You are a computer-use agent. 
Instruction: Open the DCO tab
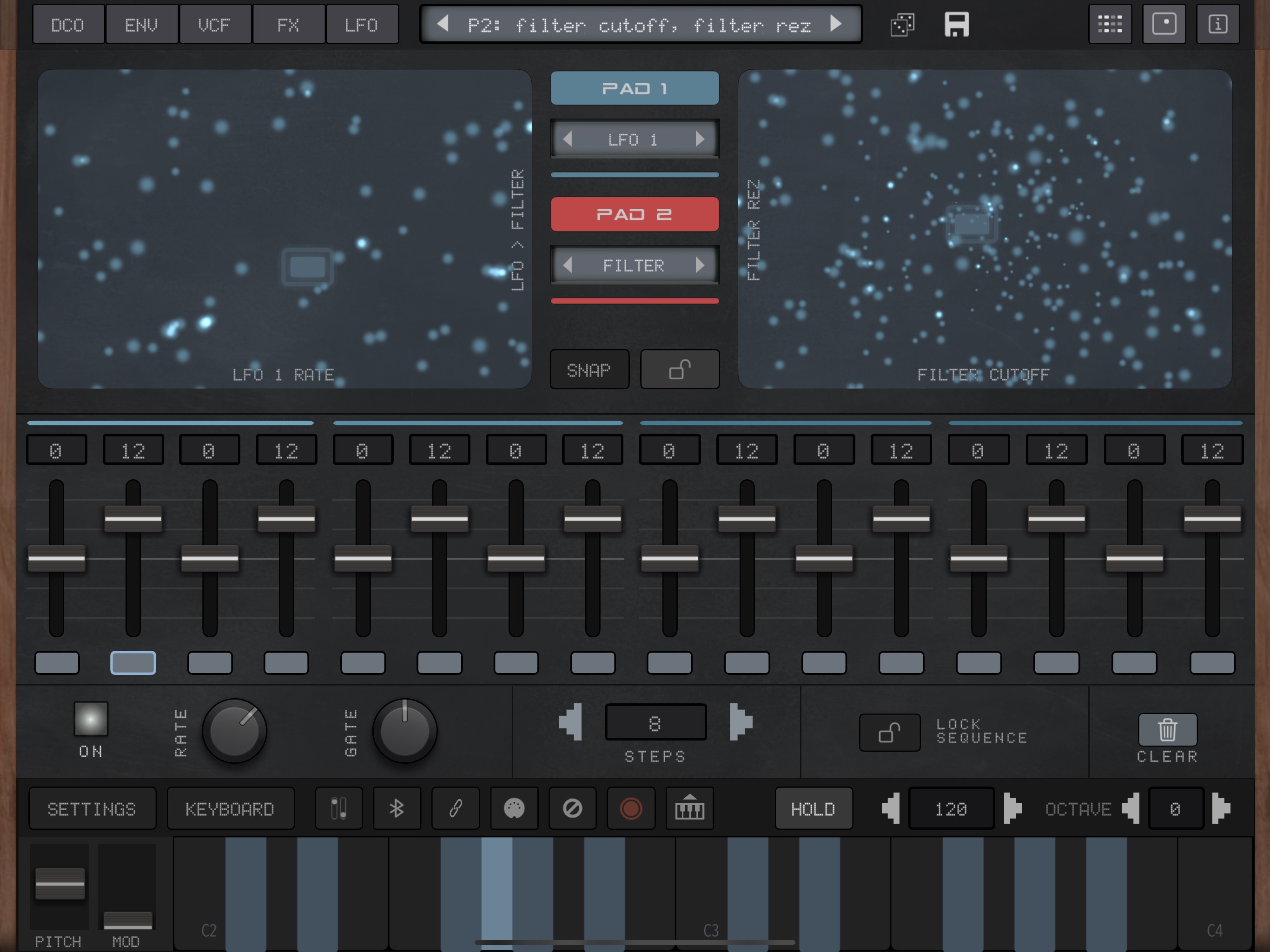click(68, 25)
